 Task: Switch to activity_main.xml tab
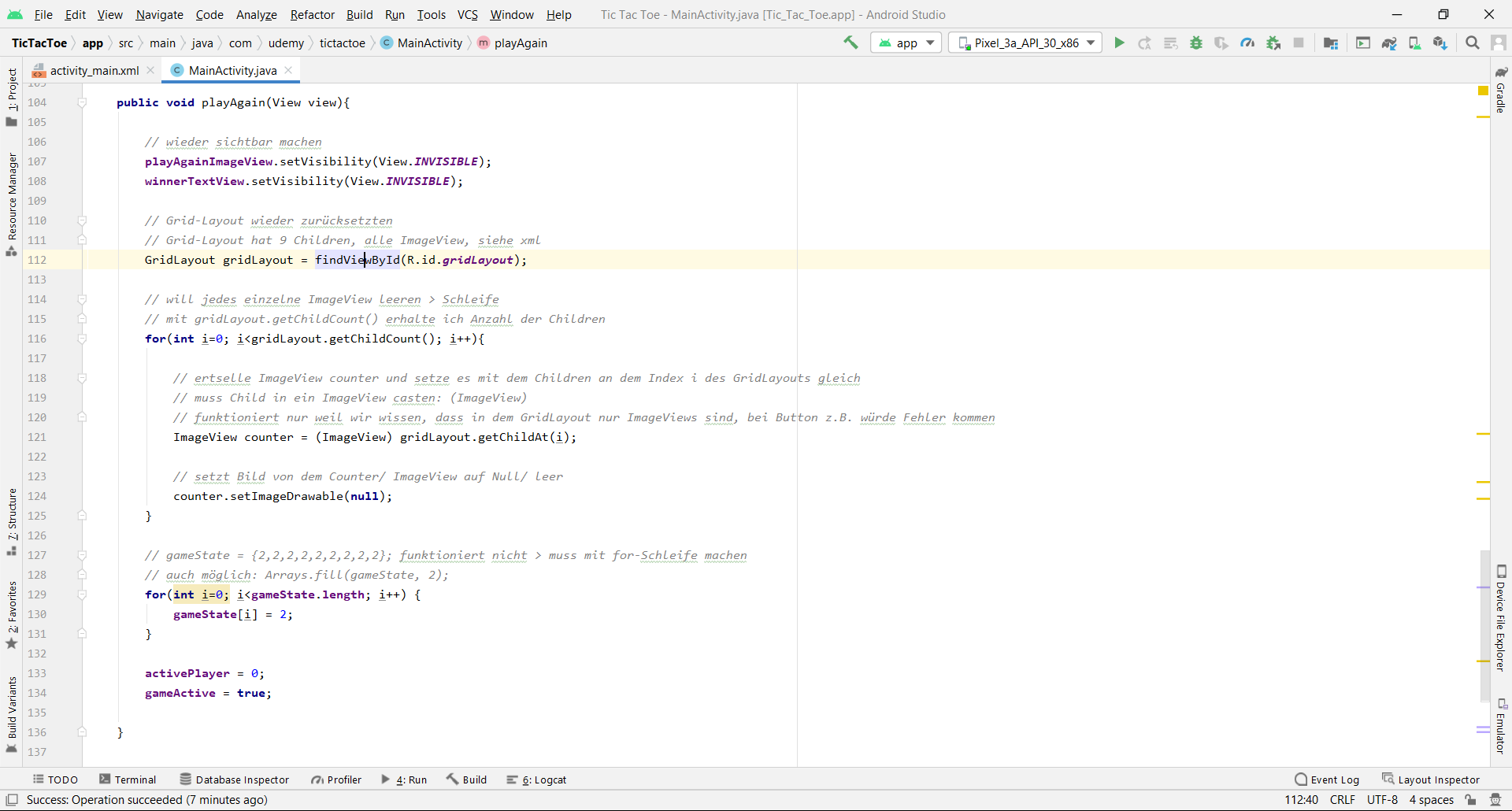(94, 70)
